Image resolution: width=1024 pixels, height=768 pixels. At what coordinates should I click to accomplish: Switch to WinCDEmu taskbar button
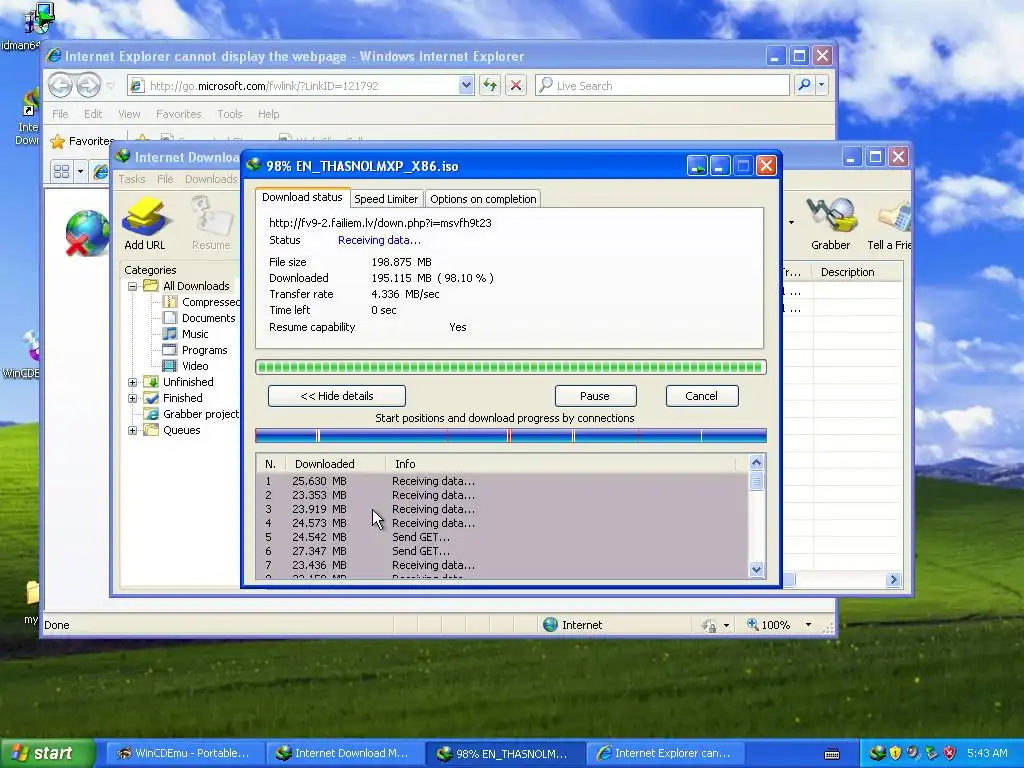[183, 753]
